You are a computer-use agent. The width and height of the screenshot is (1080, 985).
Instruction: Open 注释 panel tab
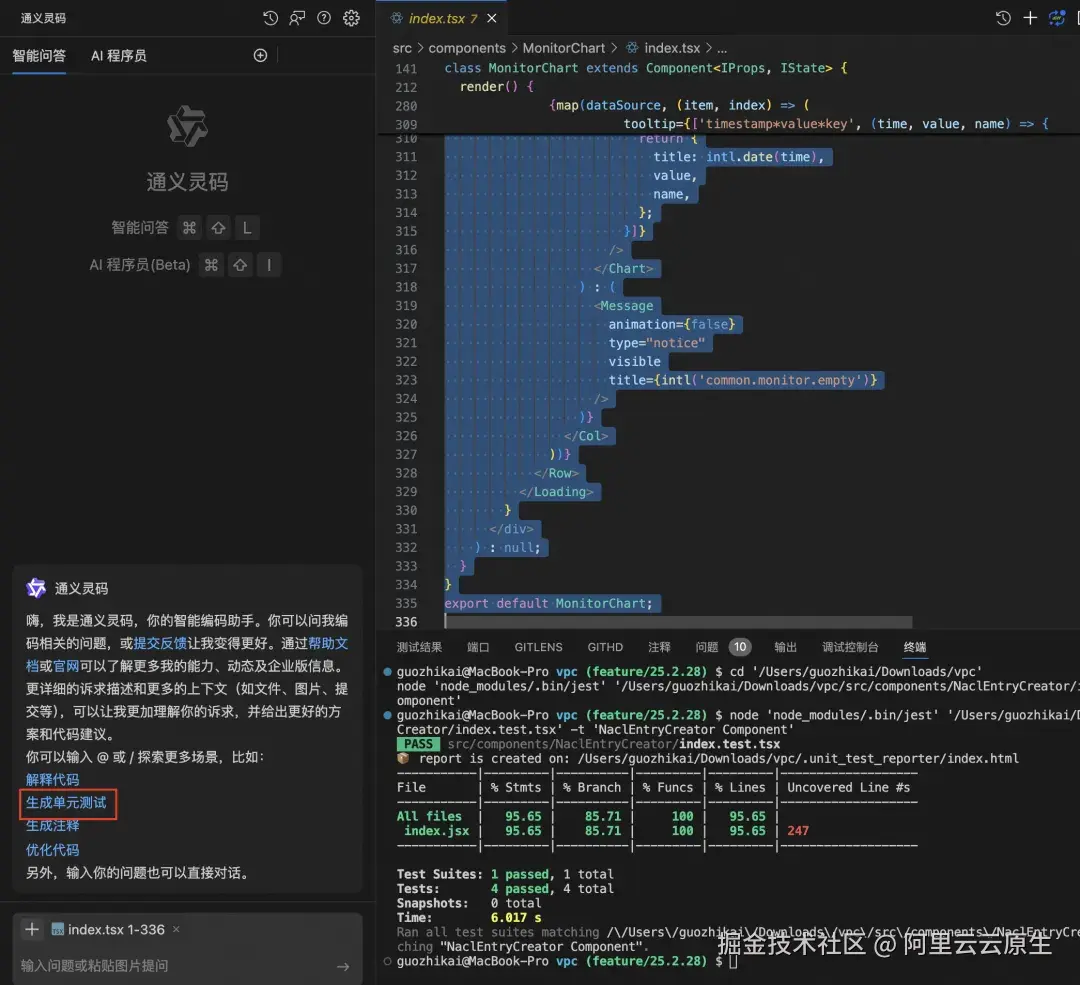tap(659, 647)
